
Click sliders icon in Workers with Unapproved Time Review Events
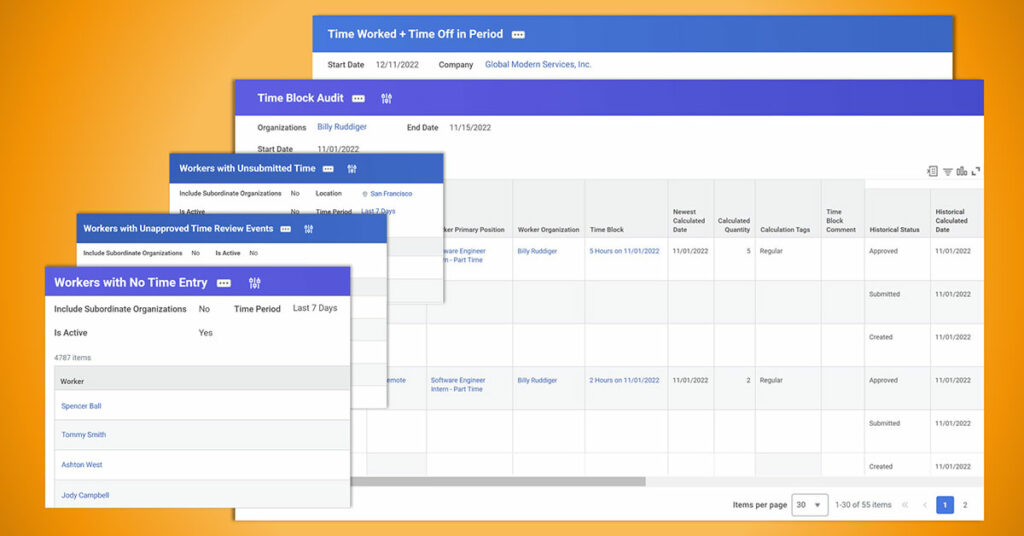pos(309,229)
